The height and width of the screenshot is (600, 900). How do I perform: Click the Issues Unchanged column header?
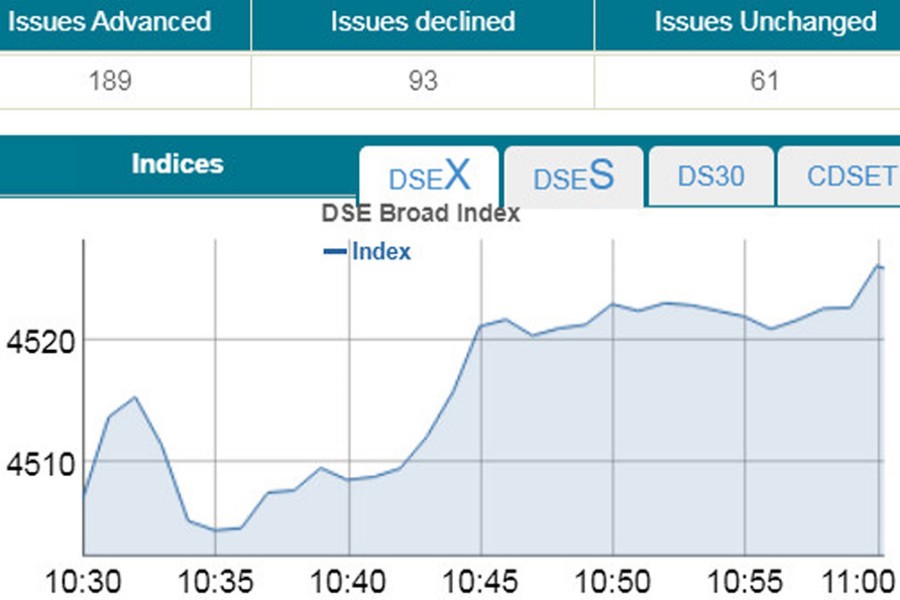pyautogui.click(x=765, y=22)
